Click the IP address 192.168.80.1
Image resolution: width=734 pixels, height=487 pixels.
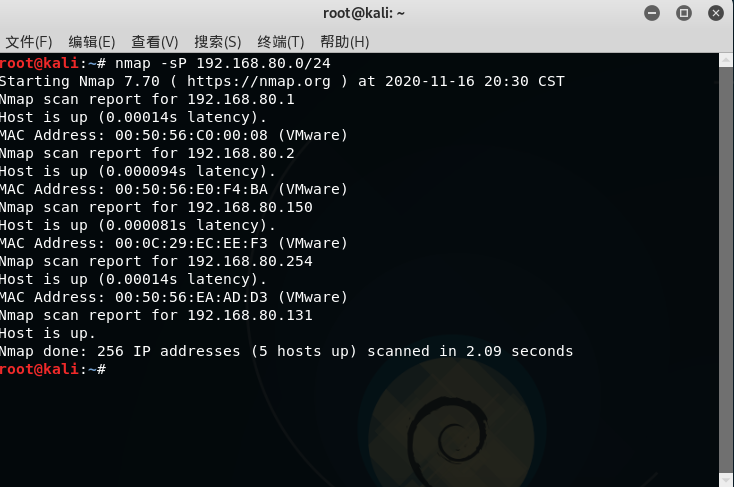tap(241, 99)
